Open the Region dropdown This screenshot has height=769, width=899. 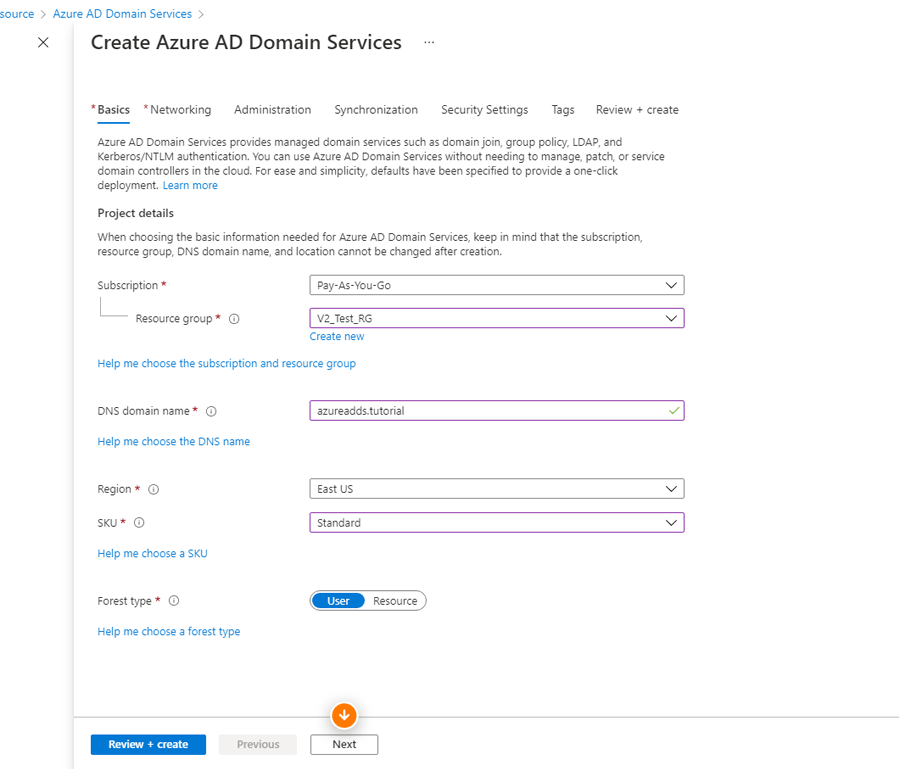pyautogui.click(x=497, y=489)
